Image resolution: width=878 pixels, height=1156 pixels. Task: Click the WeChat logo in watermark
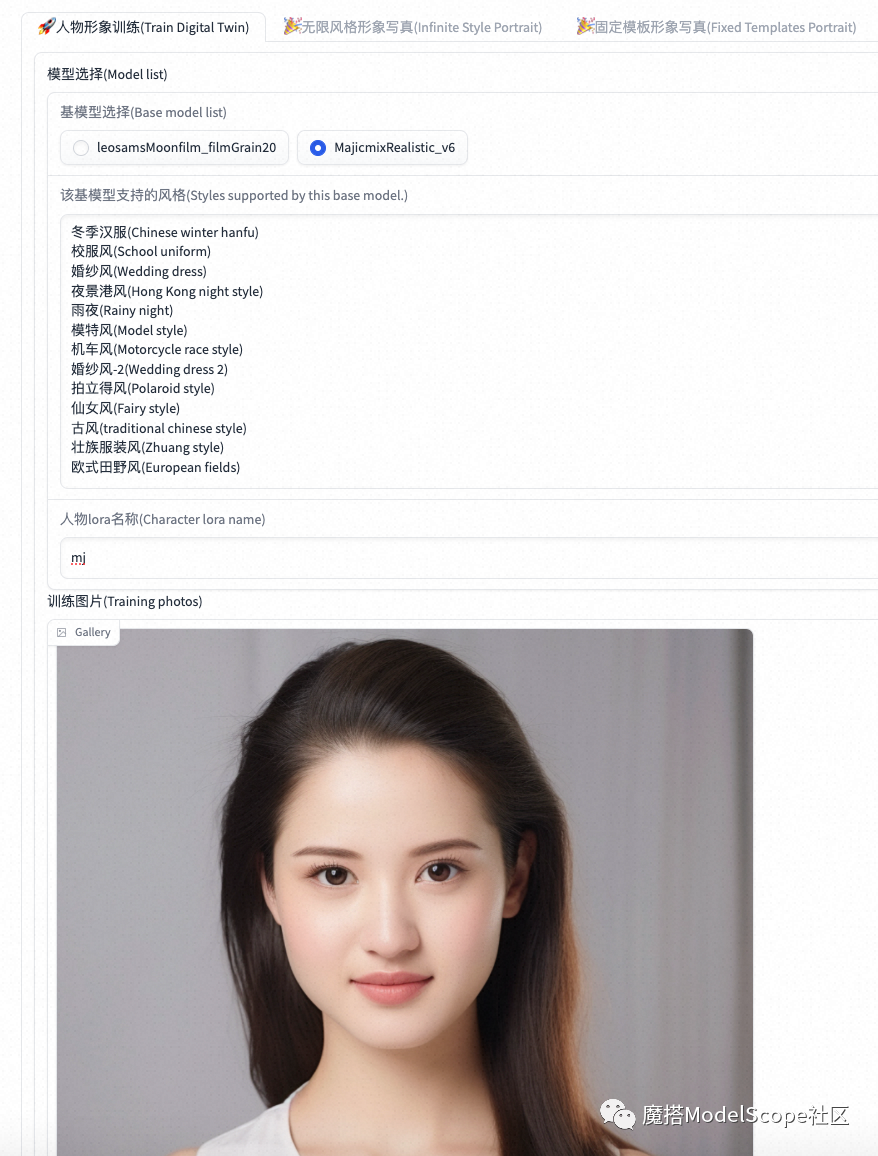(617, 1114)
